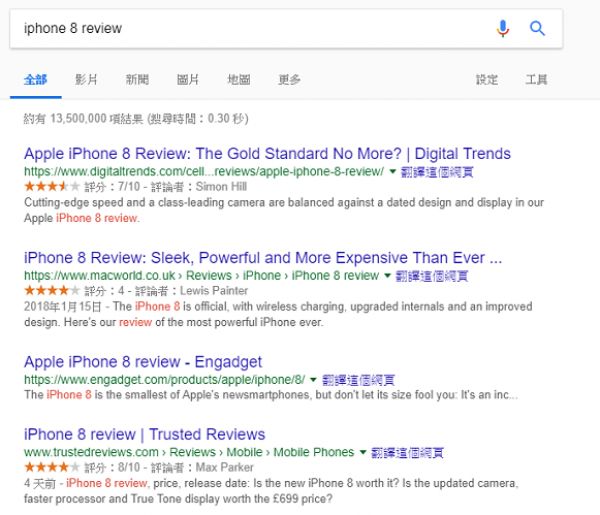Click the engadget.com green URL text
The height and width of the screenshot is (515, 600).
click(165, 380)
